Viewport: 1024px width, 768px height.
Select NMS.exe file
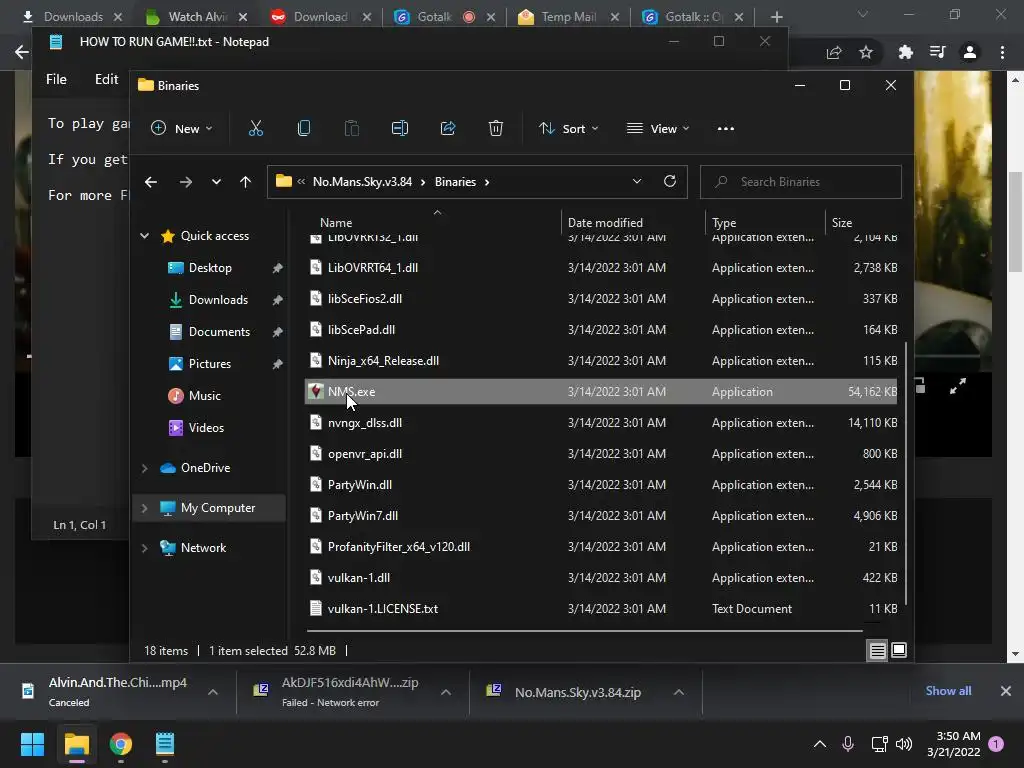click(x=600, y=392)
